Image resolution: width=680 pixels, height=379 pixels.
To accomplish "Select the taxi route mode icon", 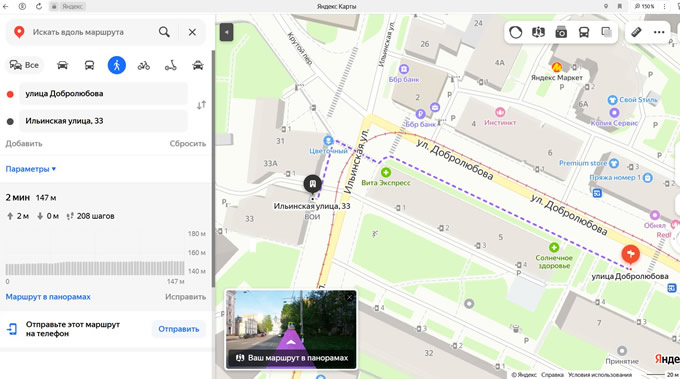I will click(x=198, y=65).
